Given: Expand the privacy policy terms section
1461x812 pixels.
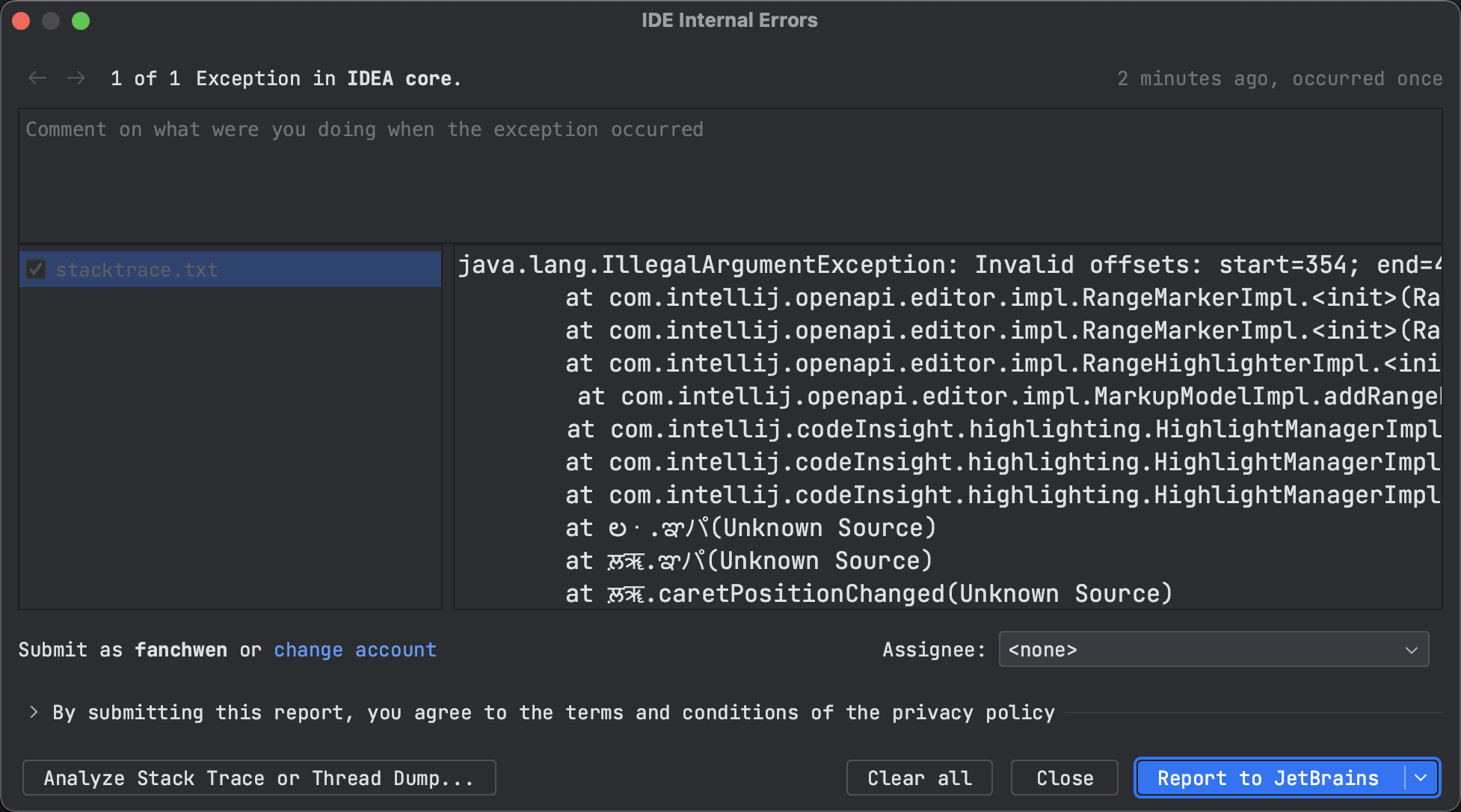Looking at the screenshot, I should pos(34,712).
